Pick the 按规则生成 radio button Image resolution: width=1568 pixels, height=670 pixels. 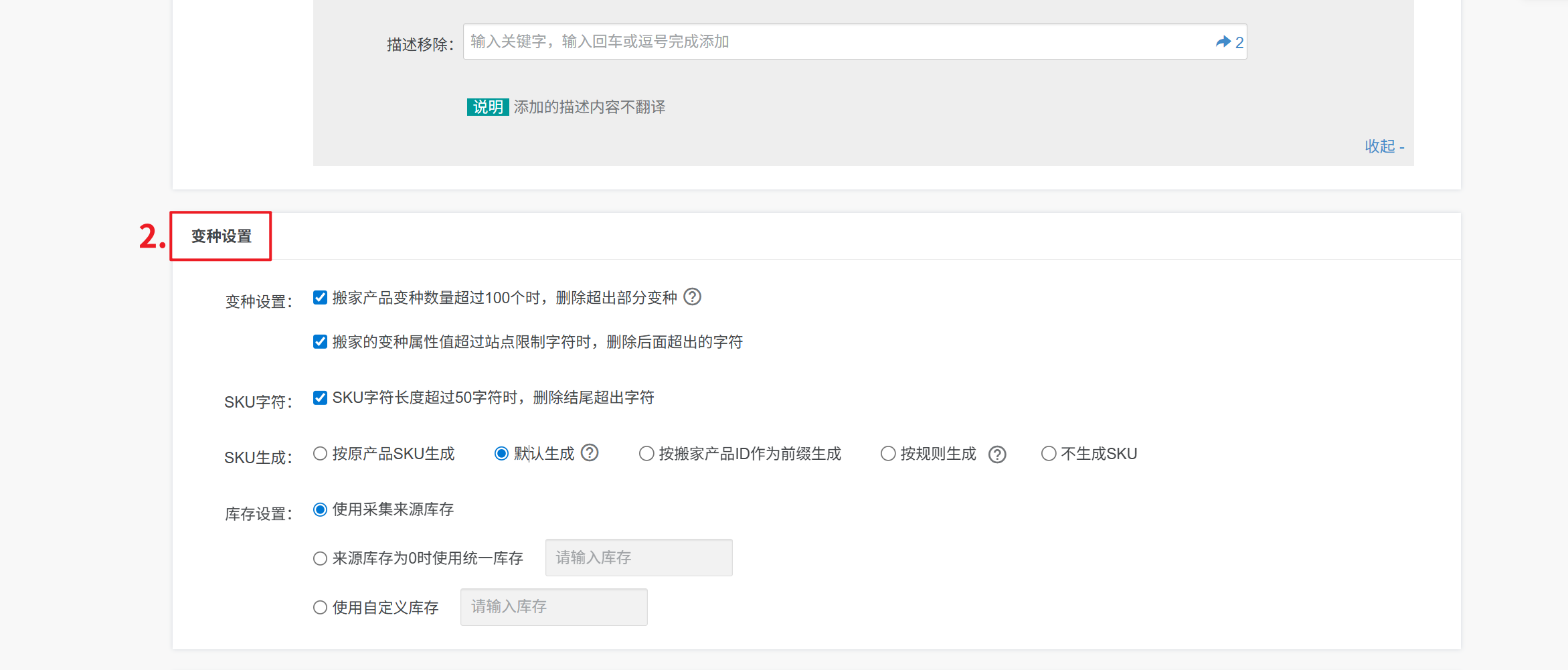888,454
